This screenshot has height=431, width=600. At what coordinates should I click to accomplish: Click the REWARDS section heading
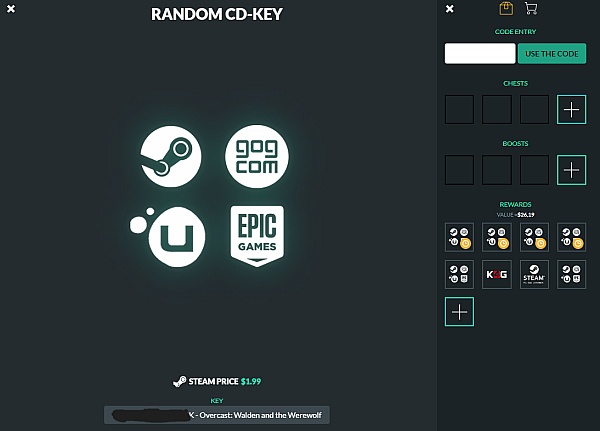click(x=515, y=204)
